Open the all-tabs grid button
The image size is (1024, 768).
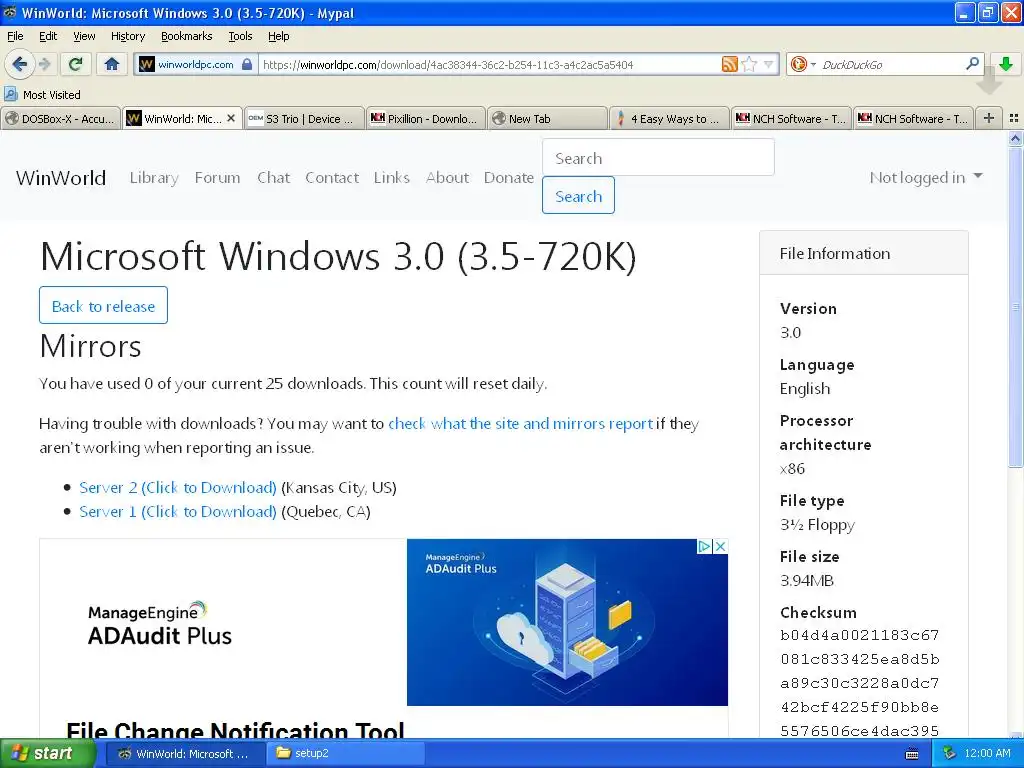point(1014,118)
